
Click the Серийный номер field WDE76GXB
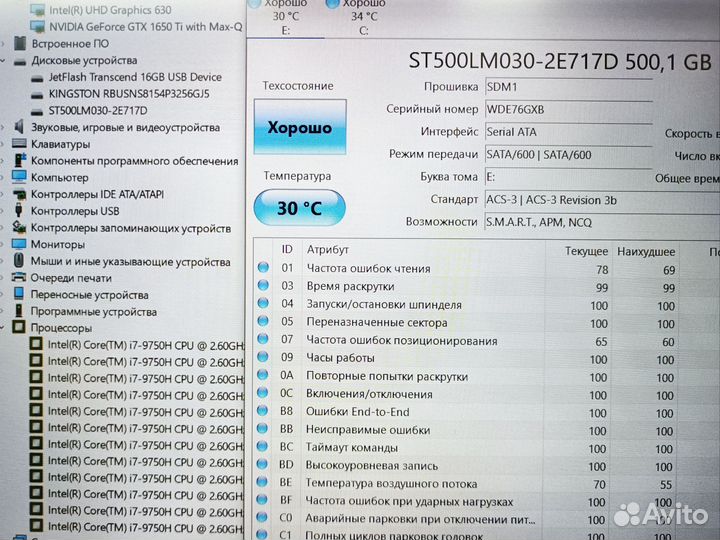click(x=568, y=109)
